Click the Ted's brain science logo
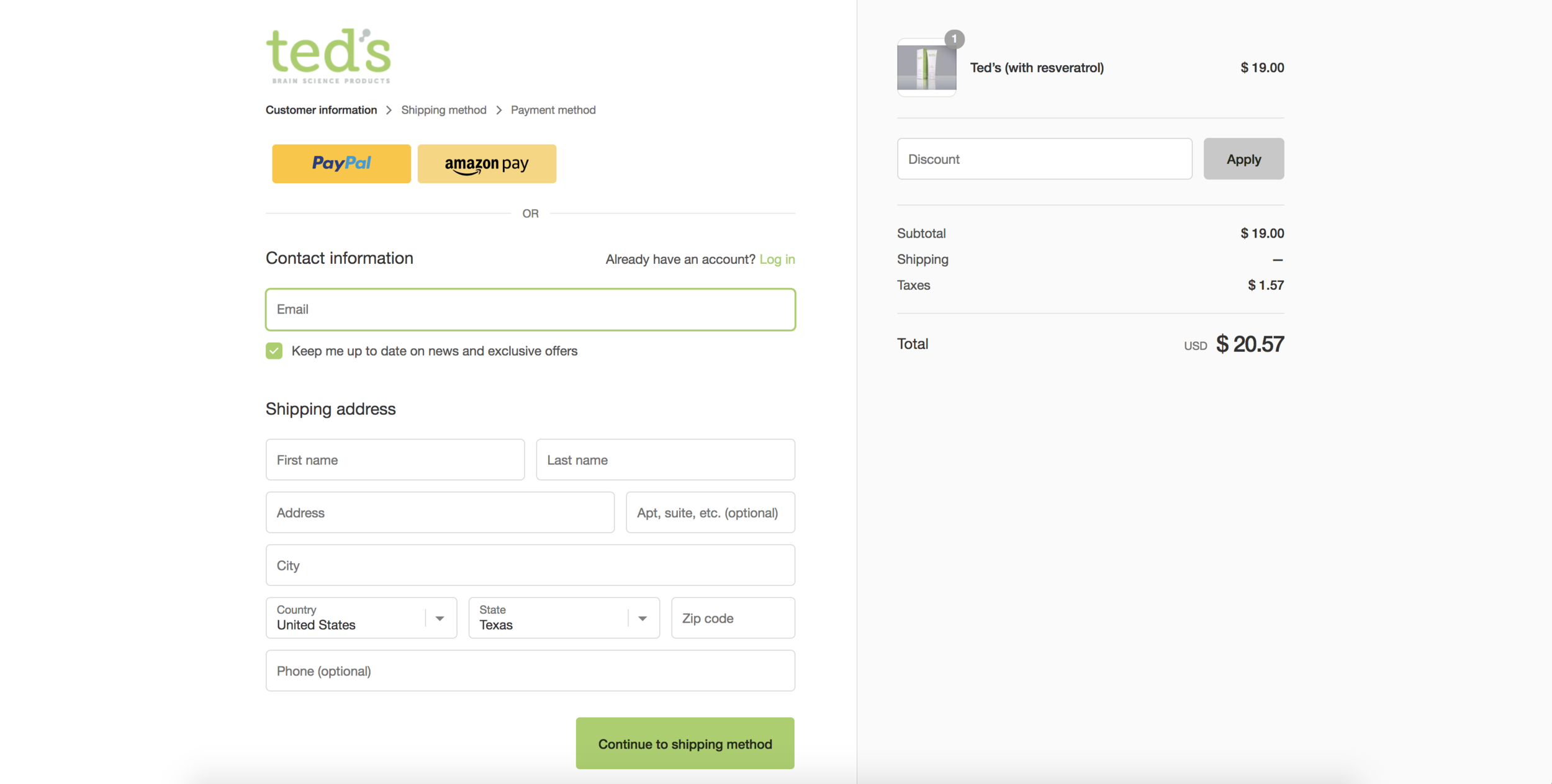 tap(328, 56)
